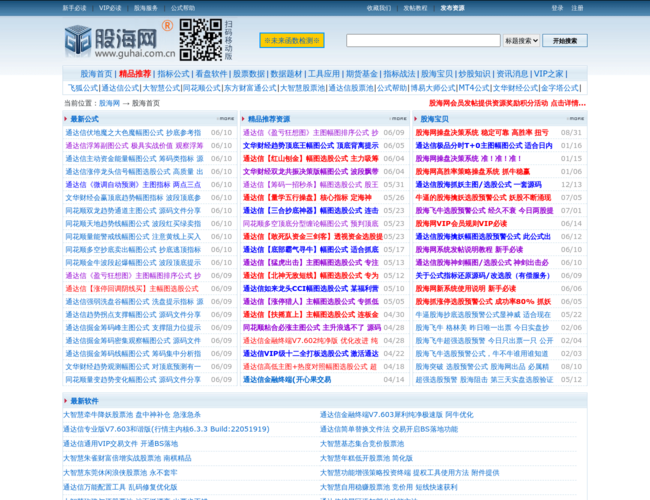650x500 pixels.
Task: Open the 标题搜索 search type dropdown
Action: tap(520, 41)
